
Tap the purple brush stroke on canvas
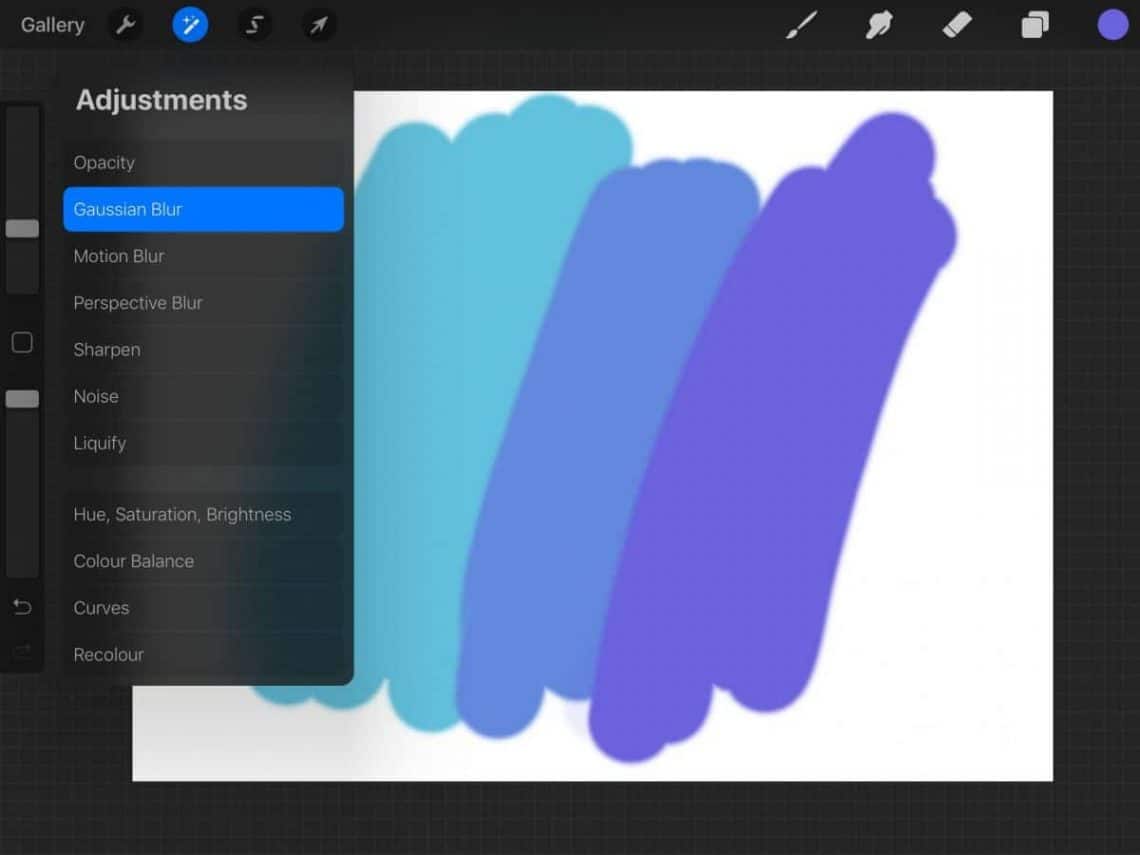(771, 436)
